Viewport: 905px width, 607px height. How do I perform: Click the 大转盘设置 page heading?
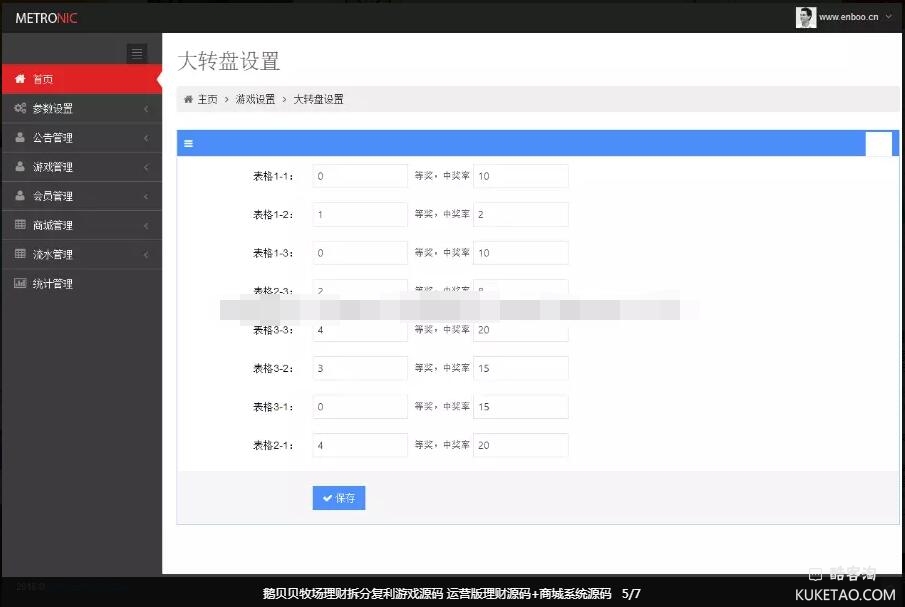[x=229, y=61]
